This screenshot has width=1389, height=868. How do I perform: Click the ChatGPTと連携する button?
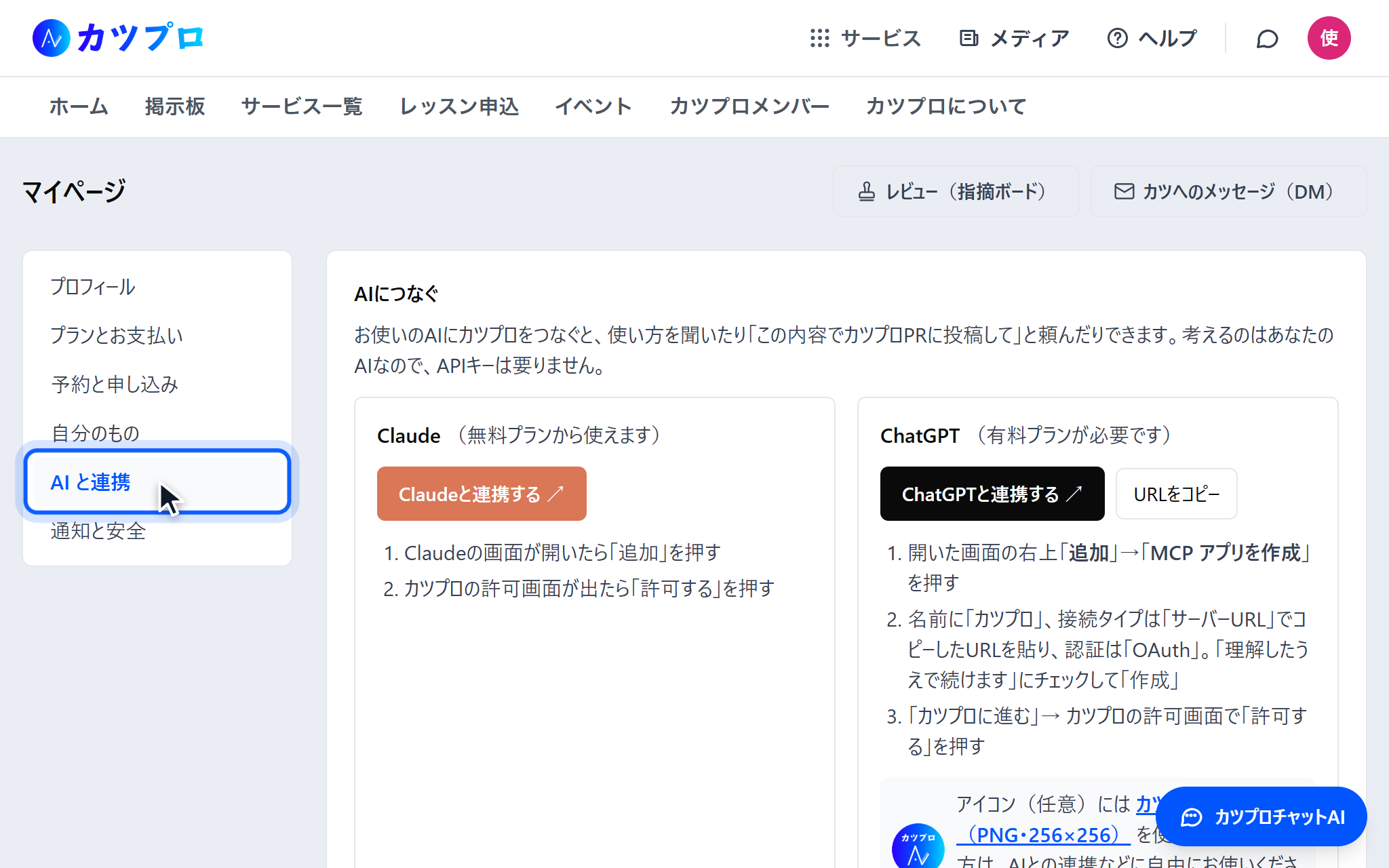point(992,494)
